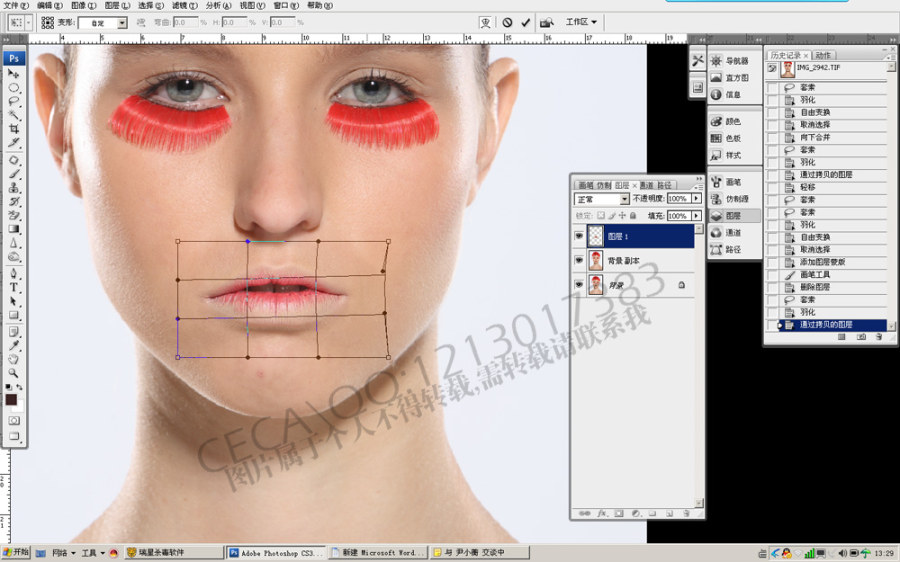900x562 pixels.
Task: Select the Eyedropper tool
Action: pyautogui.click(x=14, y=346)
